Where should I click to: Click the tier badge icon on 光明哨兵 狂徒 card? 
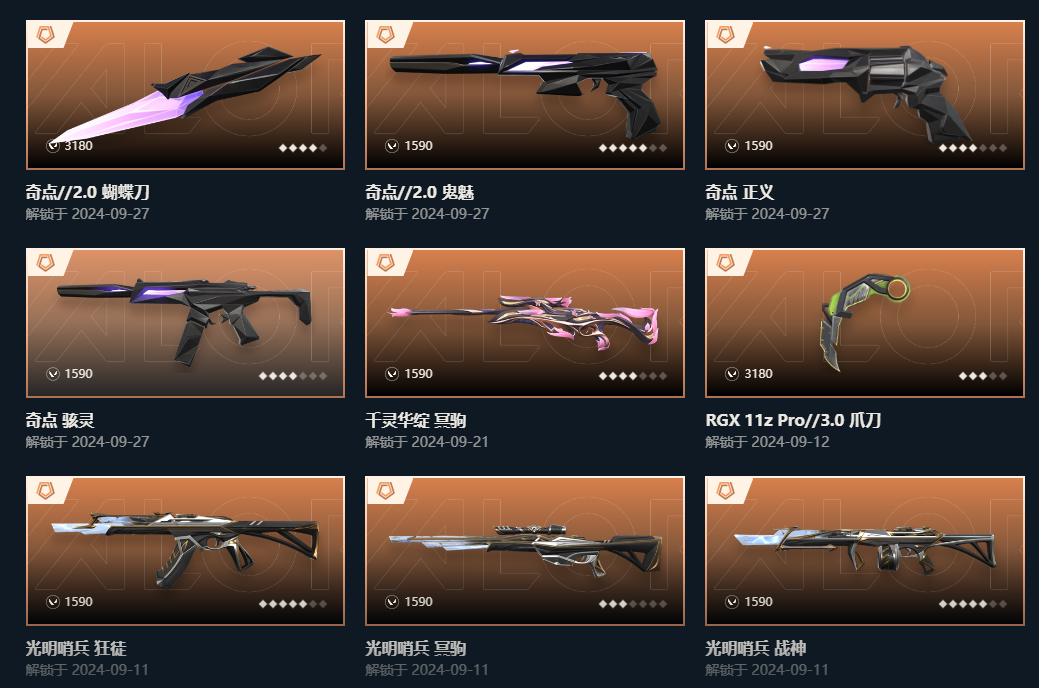pos(46,490)
